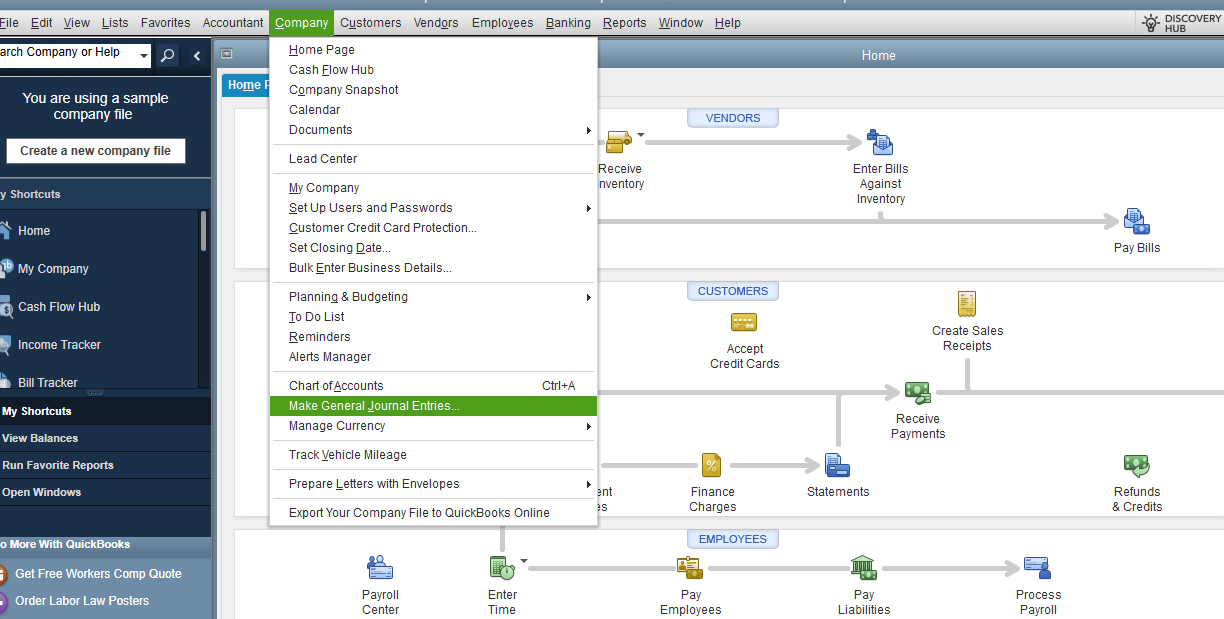
Task: Click Get Free Workers Comp Quote
Action: tap(98, 574)
